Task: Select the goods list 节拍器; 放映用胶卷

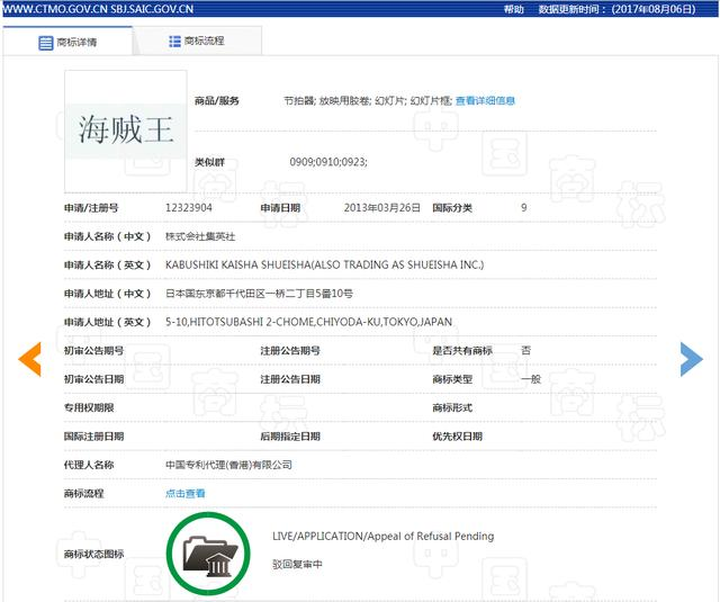Action: coord(368,101)
